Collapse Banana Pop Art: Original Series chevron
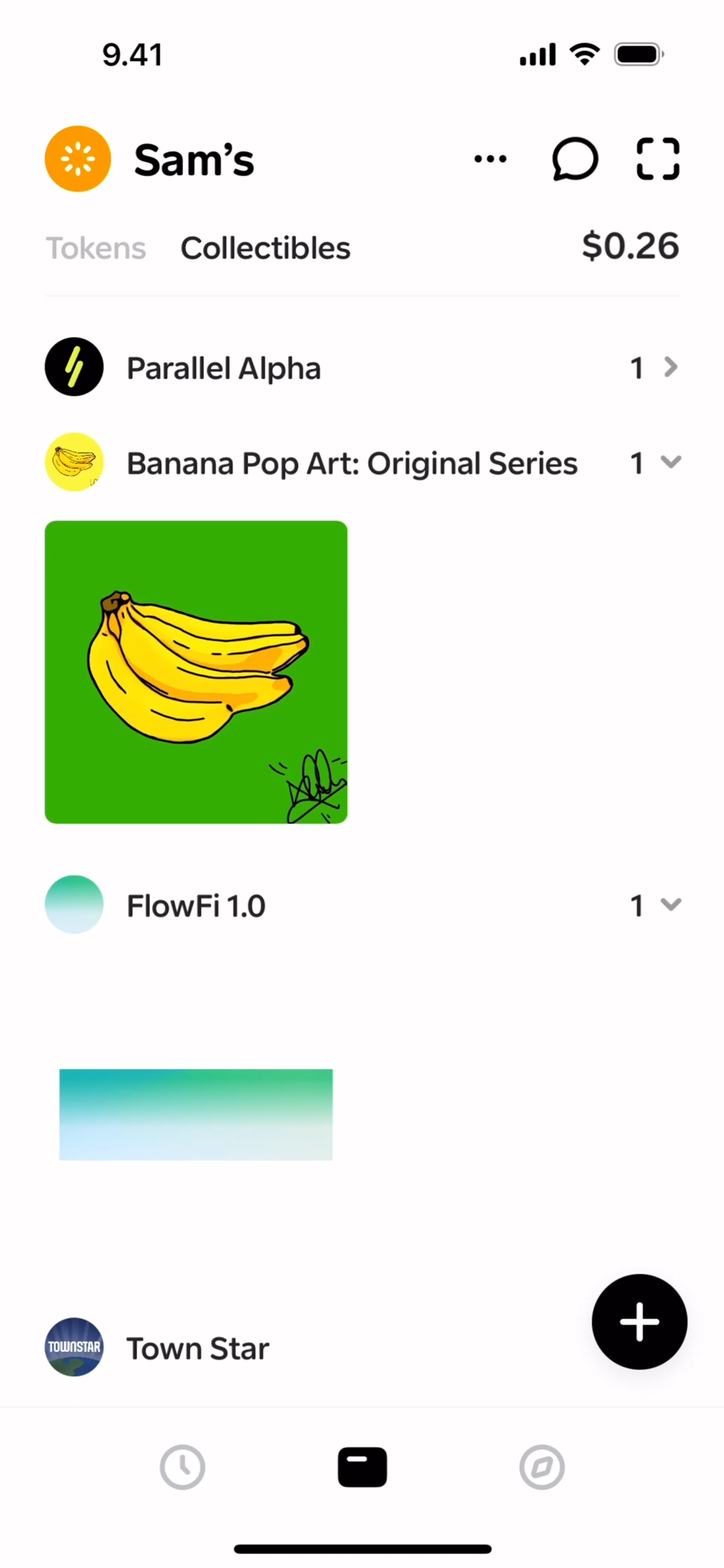This screenshot has width=724, height=1568. coord(670,463)
